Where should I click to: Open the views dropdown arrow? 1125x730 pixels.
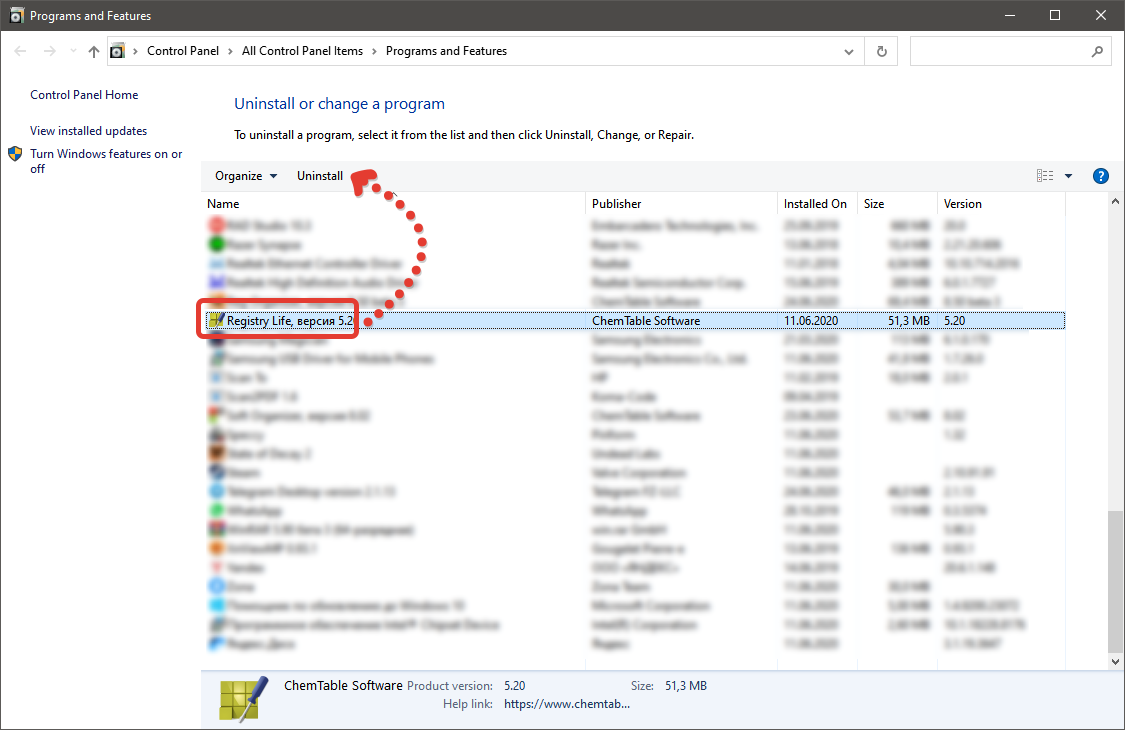pos(1068,175)
